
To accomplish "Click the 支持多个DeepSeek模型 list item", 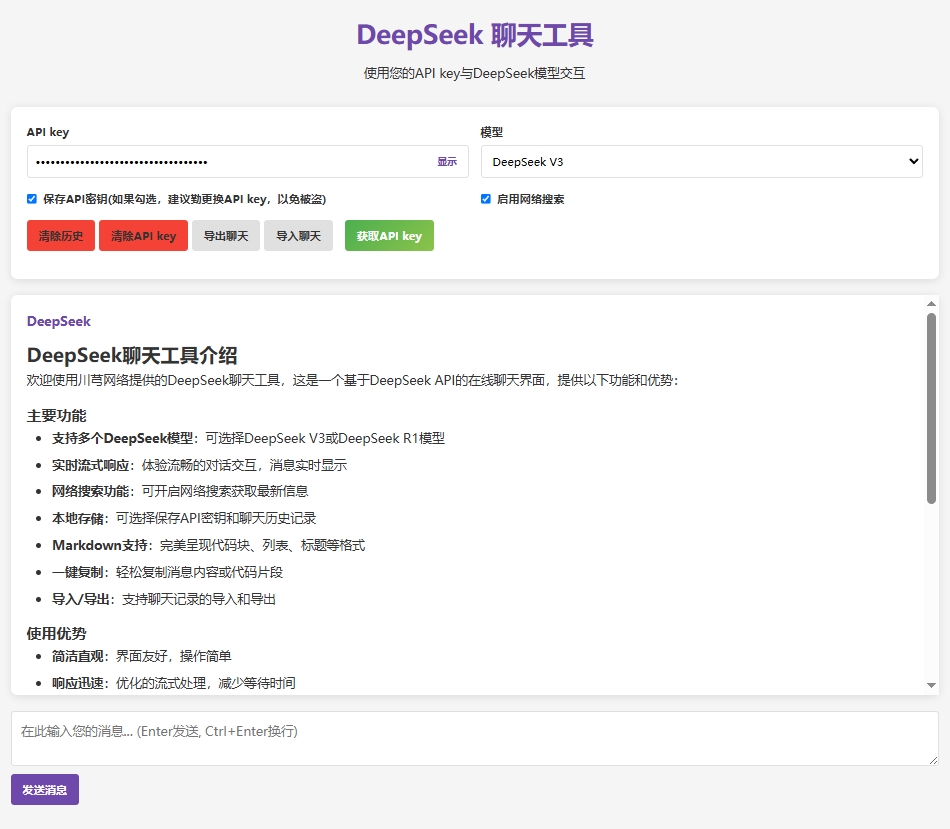I will tap(248, 438).
